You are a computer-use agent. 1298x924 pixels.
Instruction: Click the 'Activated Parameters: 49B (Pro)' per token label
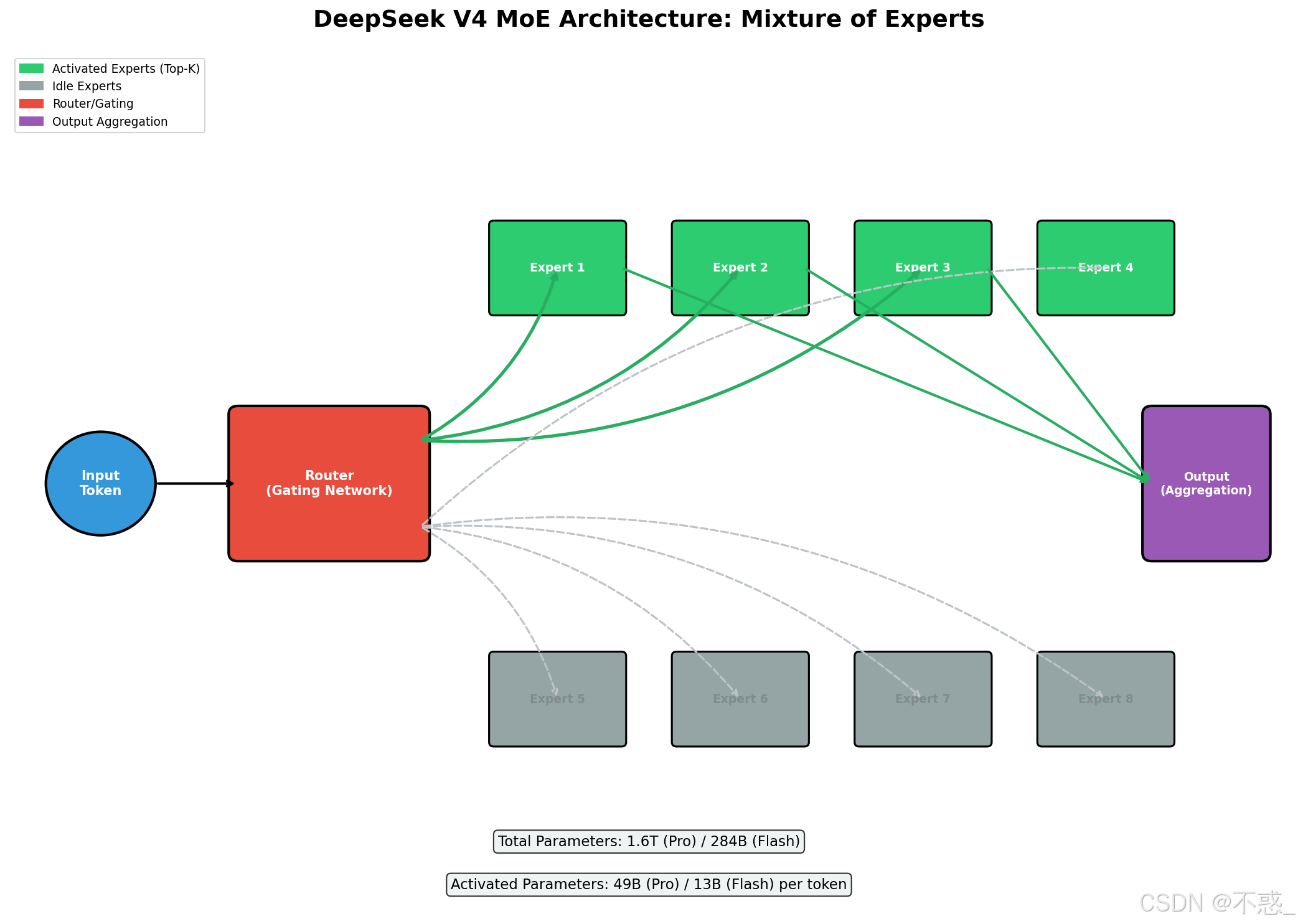click(x=649, y=885)
